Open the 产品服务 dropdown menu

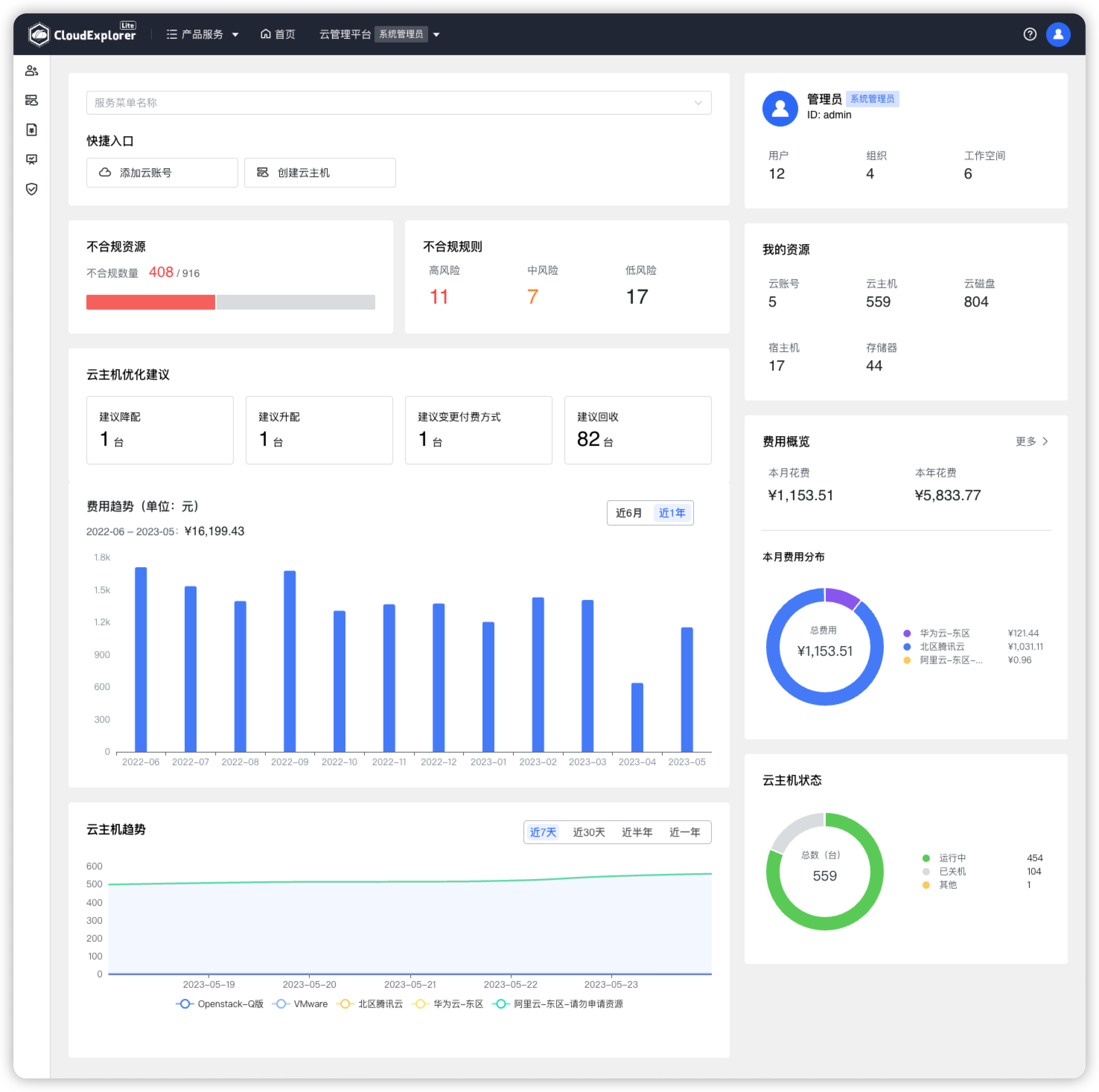coord(202,34)
